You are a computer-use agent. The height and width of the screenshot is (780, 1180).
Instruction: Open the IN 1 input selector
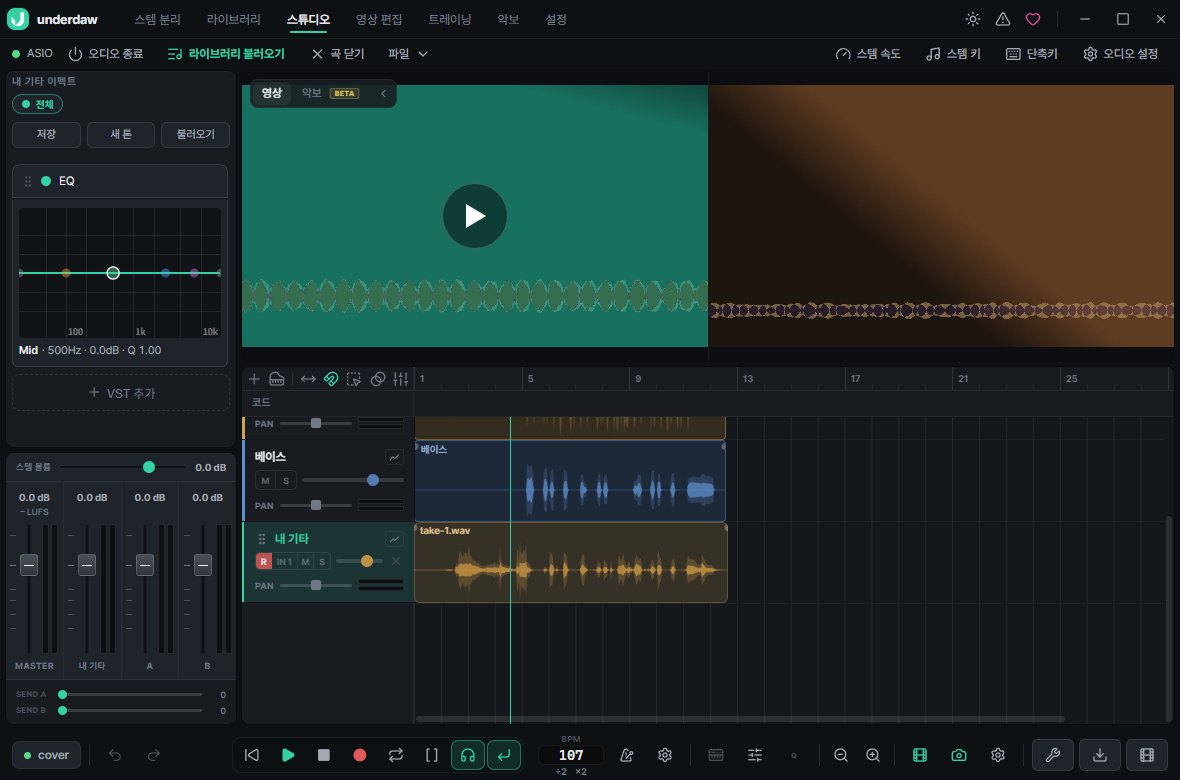click(x=284, y=562)
